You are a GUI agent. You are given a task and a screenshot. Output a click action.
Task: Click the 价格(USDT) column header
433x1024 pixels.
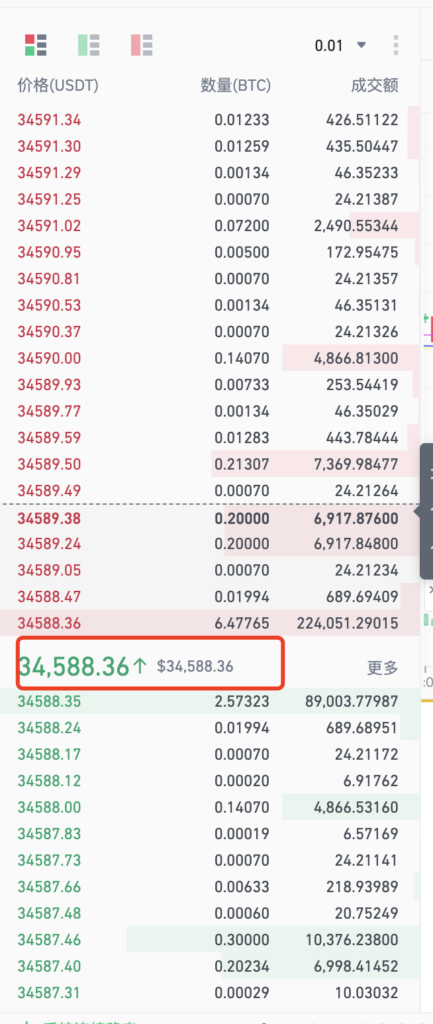click(x=57, y=85)
